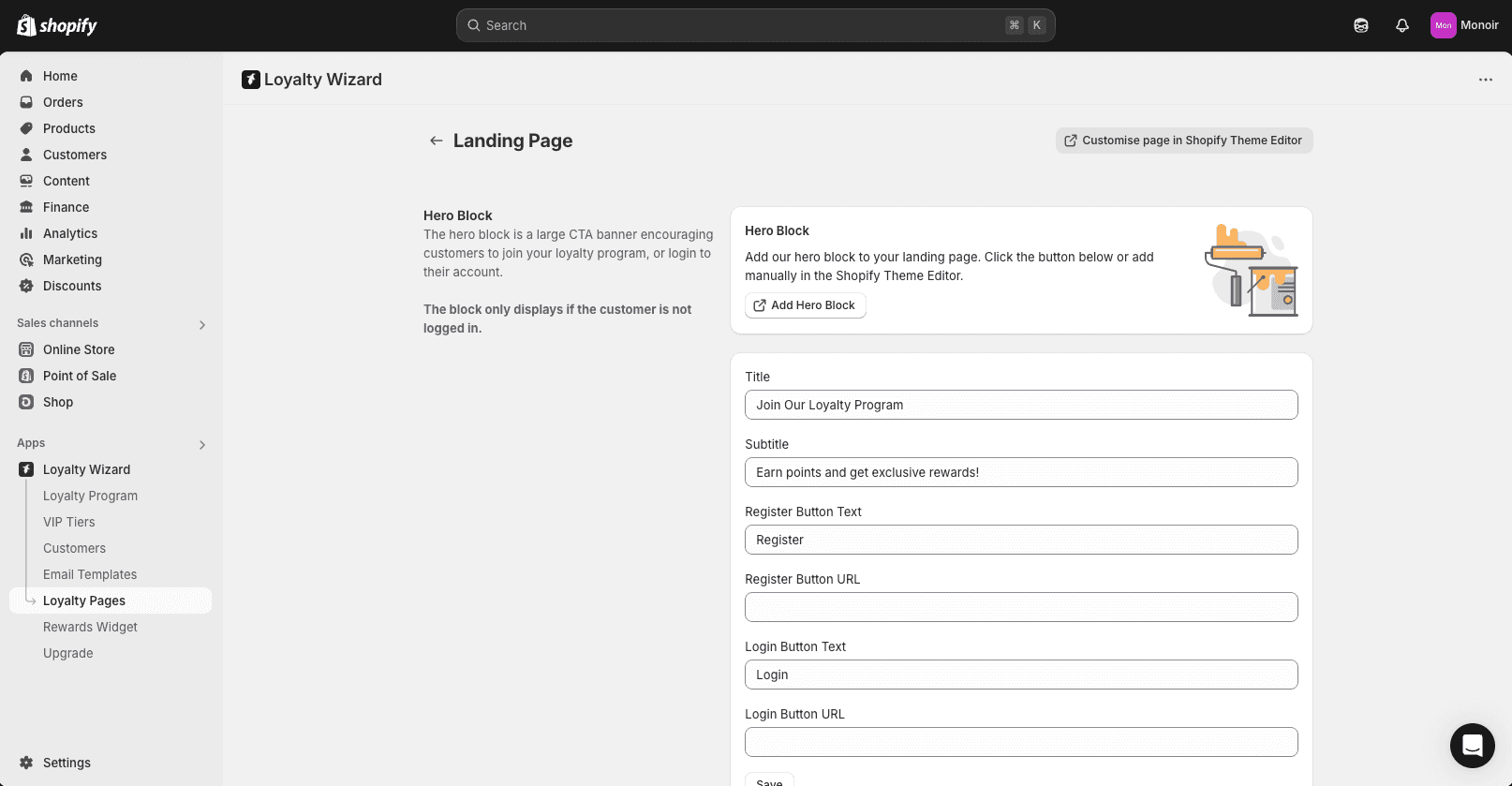Select Loyalty Pages submenu item
The height and width of the screenshot is (786, 1512).
[x=111, y=601]
